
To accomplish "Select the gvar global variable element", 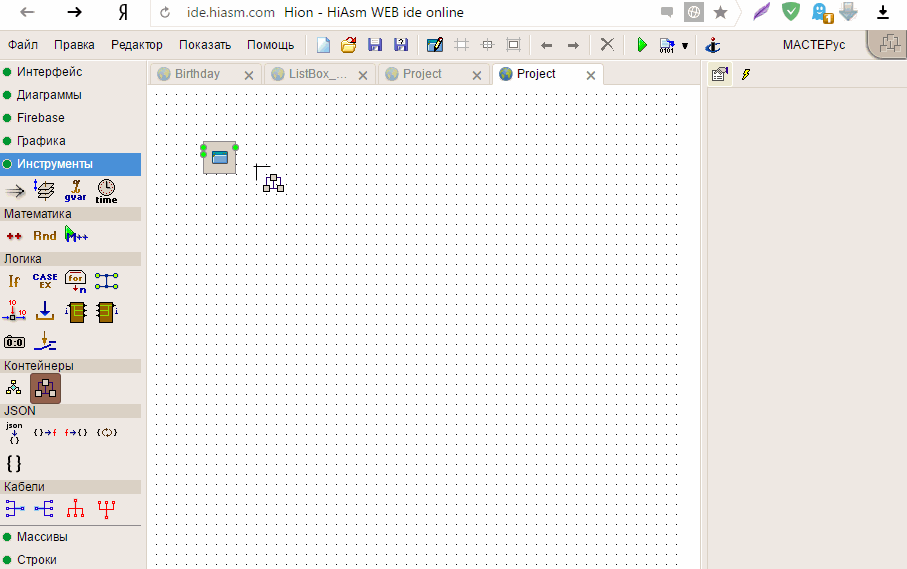I will [x=75, y=190].
